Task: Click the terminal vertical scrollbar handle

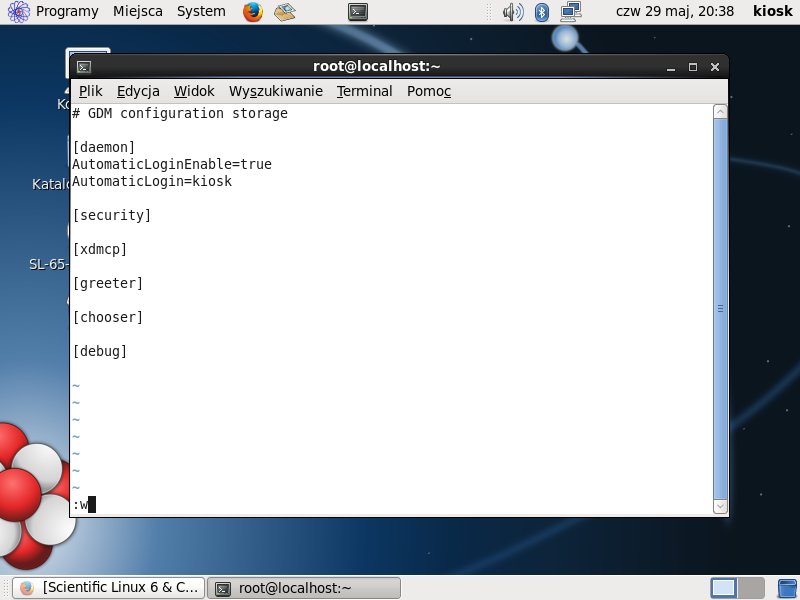Action: point(719,310)
